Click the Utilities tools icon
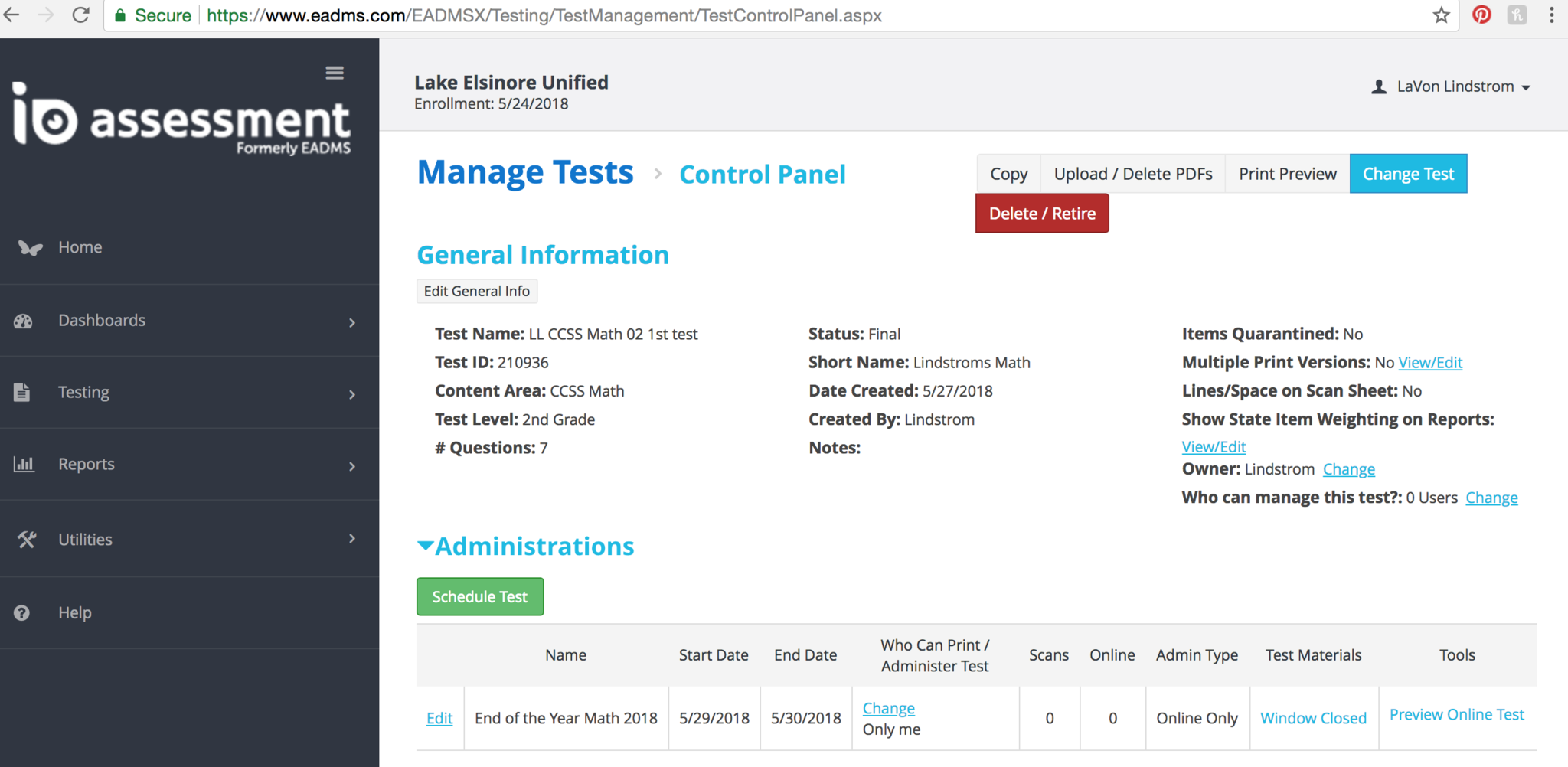 27,540
